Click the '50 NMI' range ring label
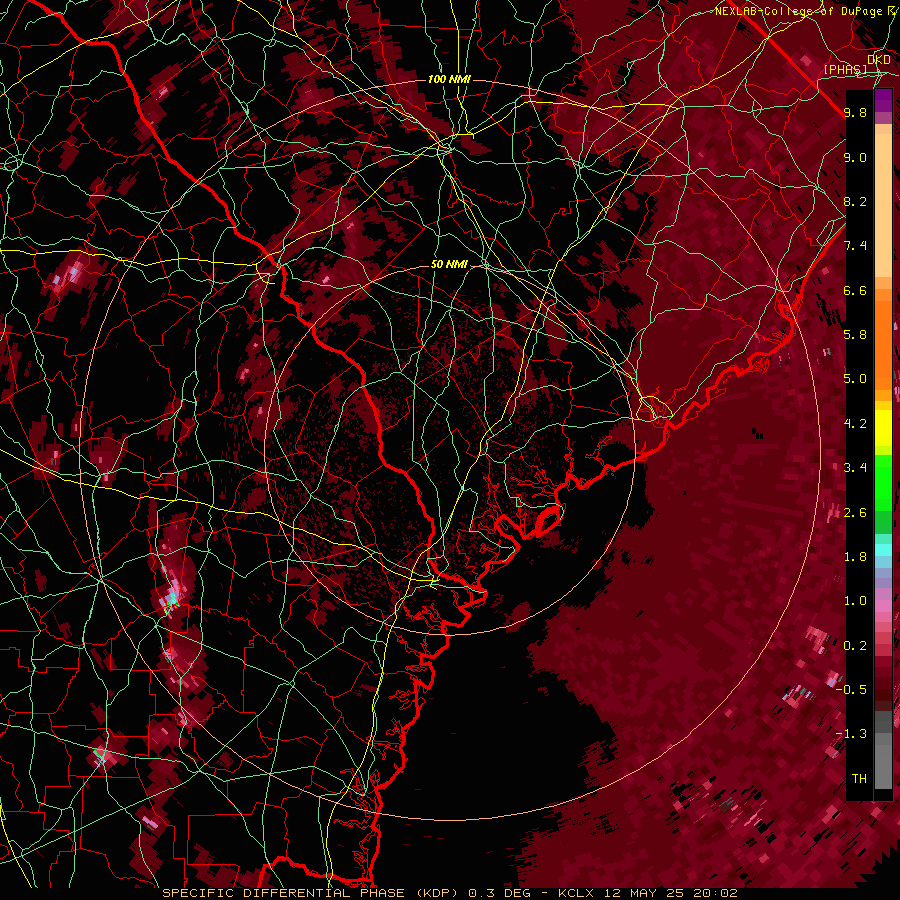This screenshot has width=900, height=900. click(449, 265)
